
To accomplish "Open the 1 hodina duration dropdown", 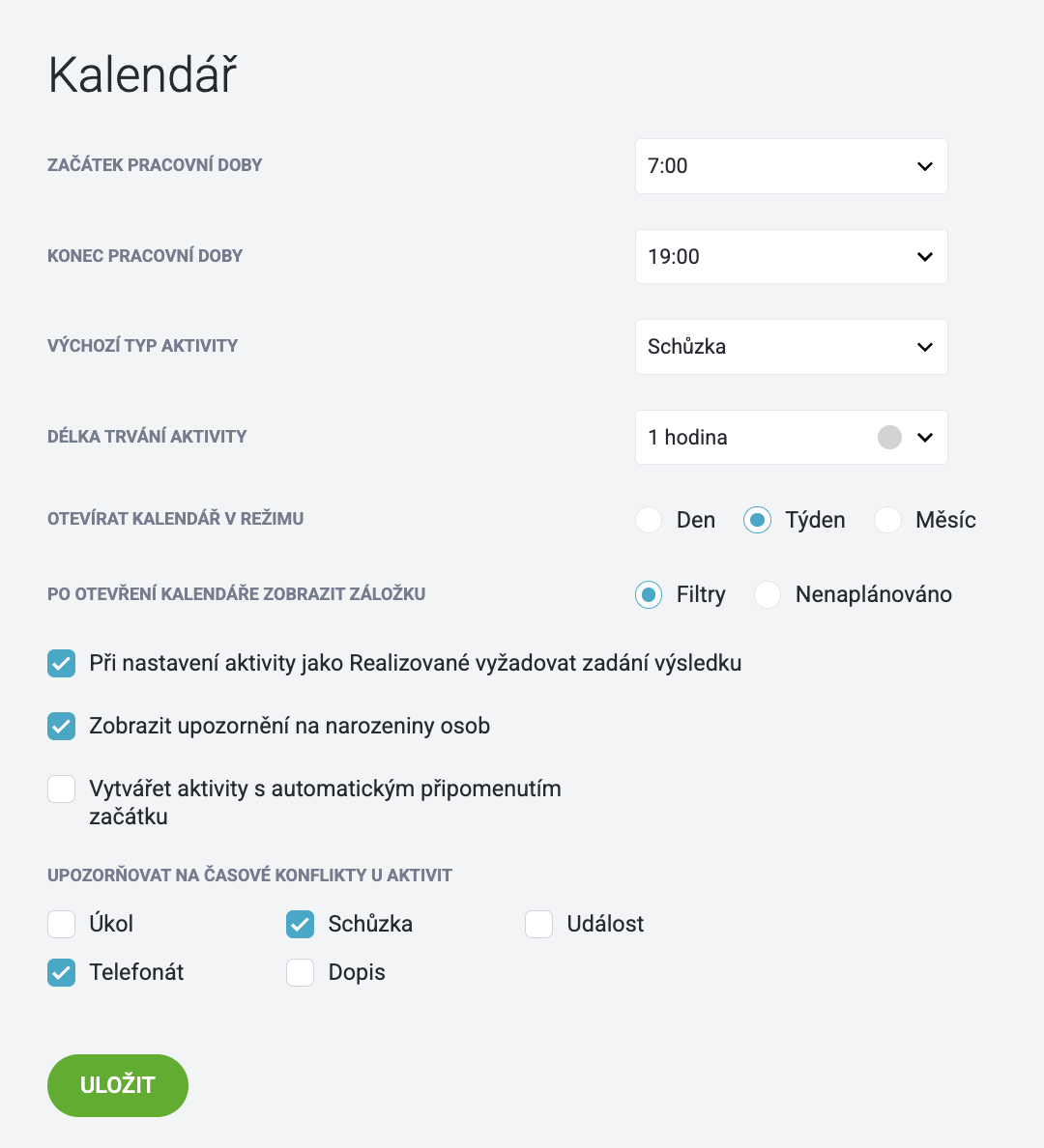I will tap(792, 437).
